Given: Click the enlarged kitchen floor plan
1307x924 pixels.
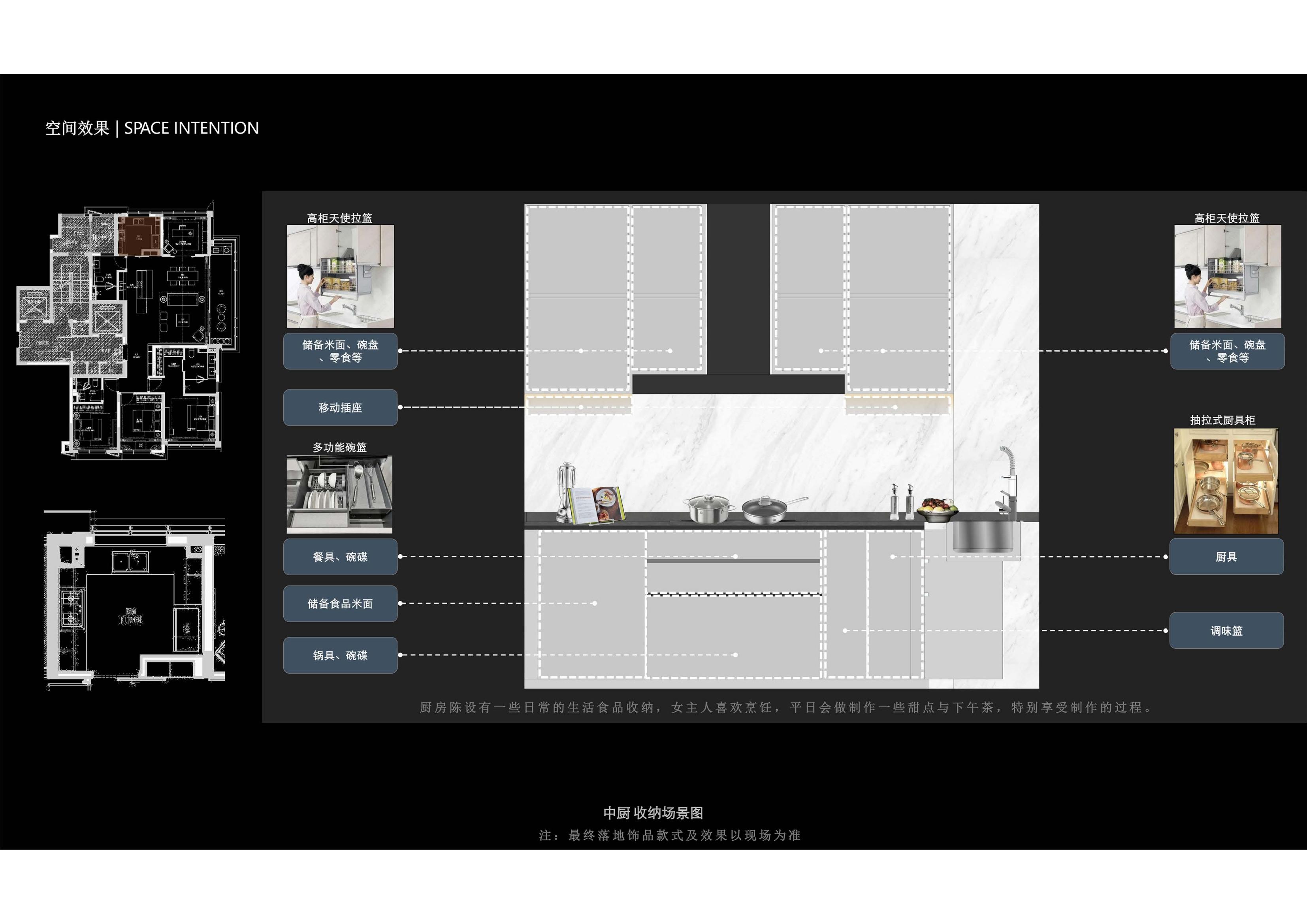Looking at the screenshot, I should tap(134, 600).
